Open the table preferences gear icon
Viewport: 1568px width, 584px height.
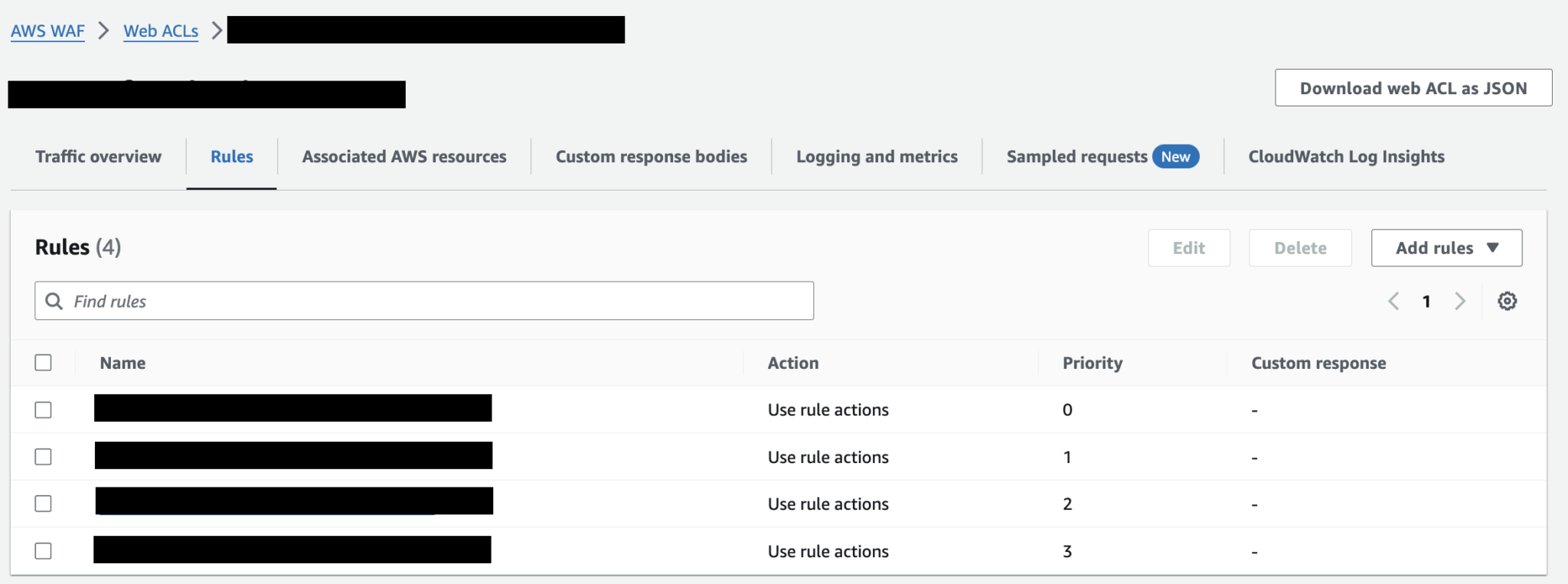(1507, 301)
